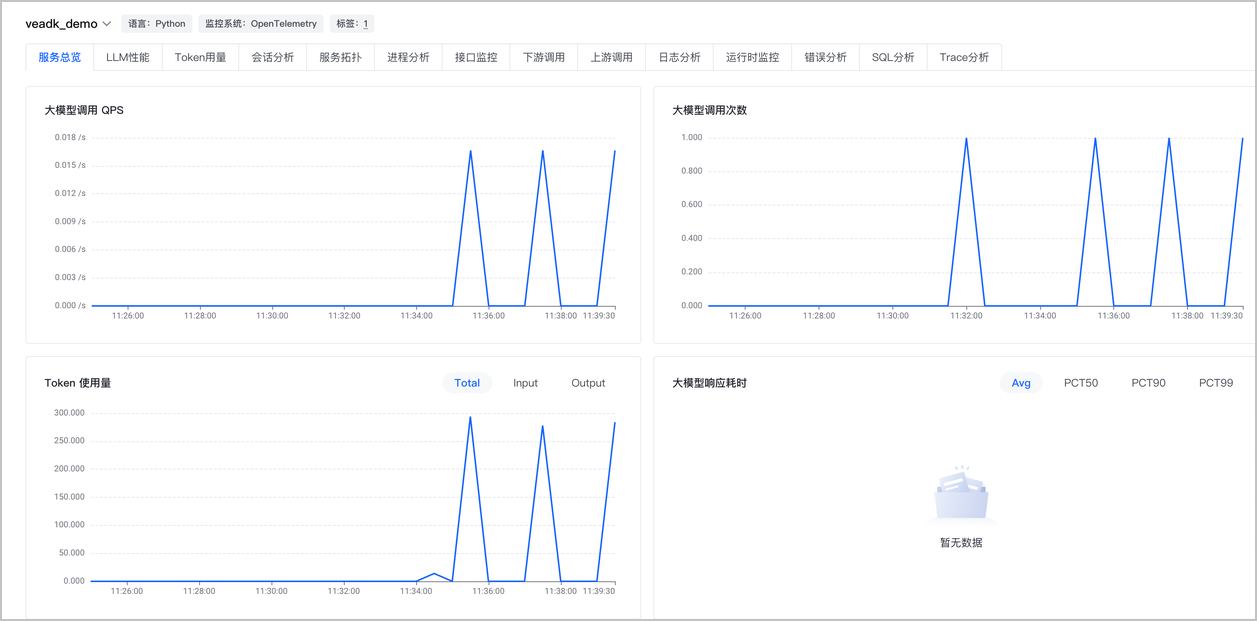The width and height of the screenshot is (1257, 621).
Task: Click the 语言: Python tag
Action: tap(157, 24)
